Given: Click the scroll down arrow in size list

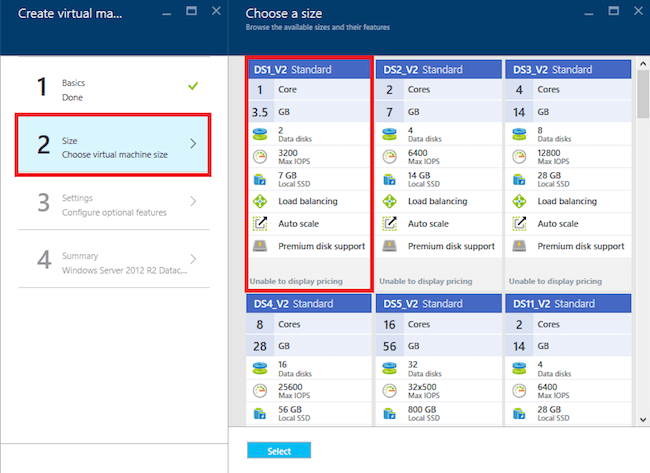Looking at the screenshot, I should tap(643, 420).
